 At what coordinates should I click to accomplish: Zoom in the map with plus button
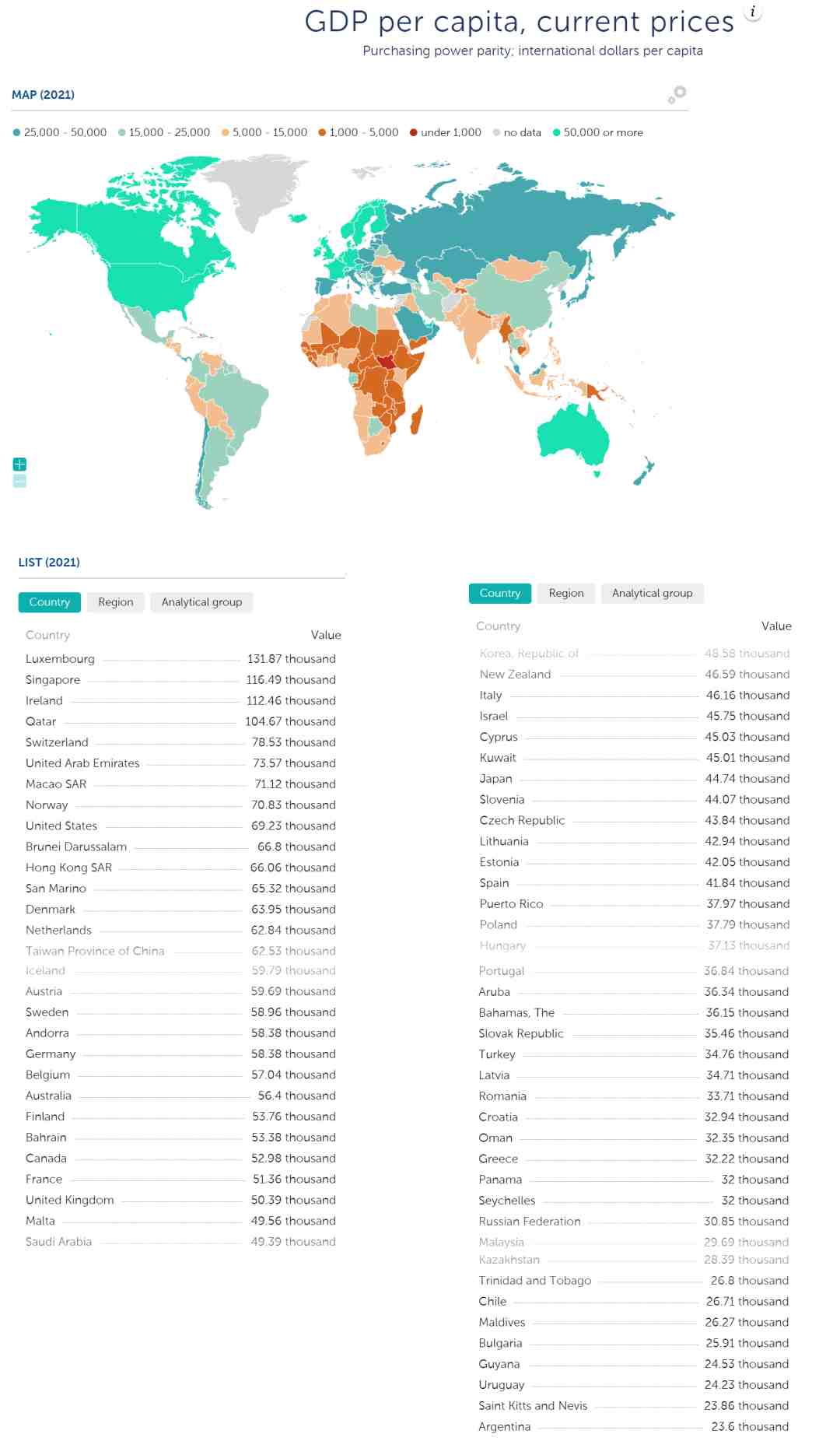[20, 464]
